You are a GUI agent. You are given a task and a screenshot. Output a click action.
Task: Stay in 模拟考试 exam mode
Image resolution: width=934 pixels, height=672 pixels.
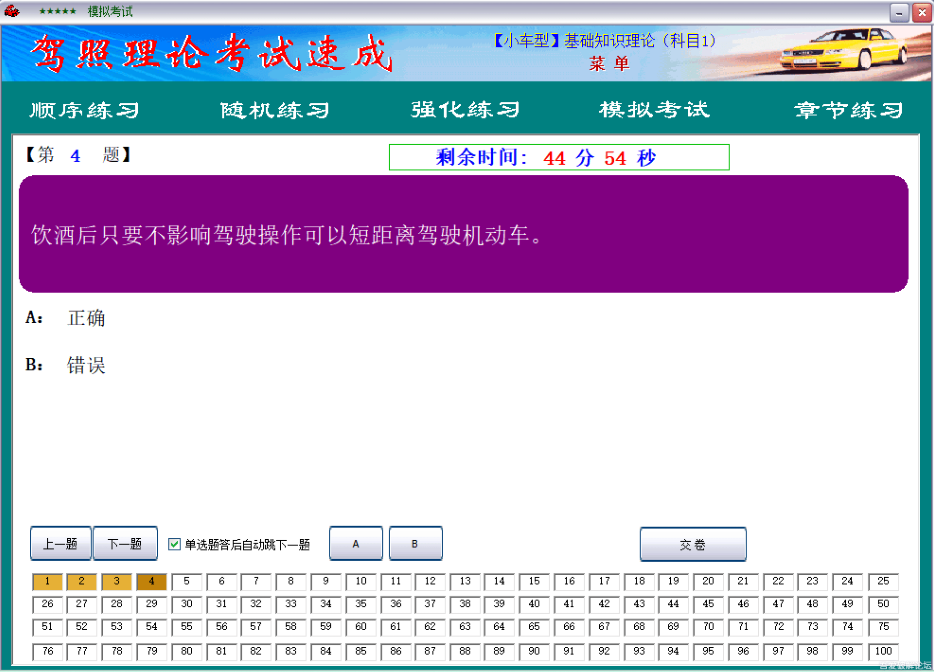tap(655, 110)
